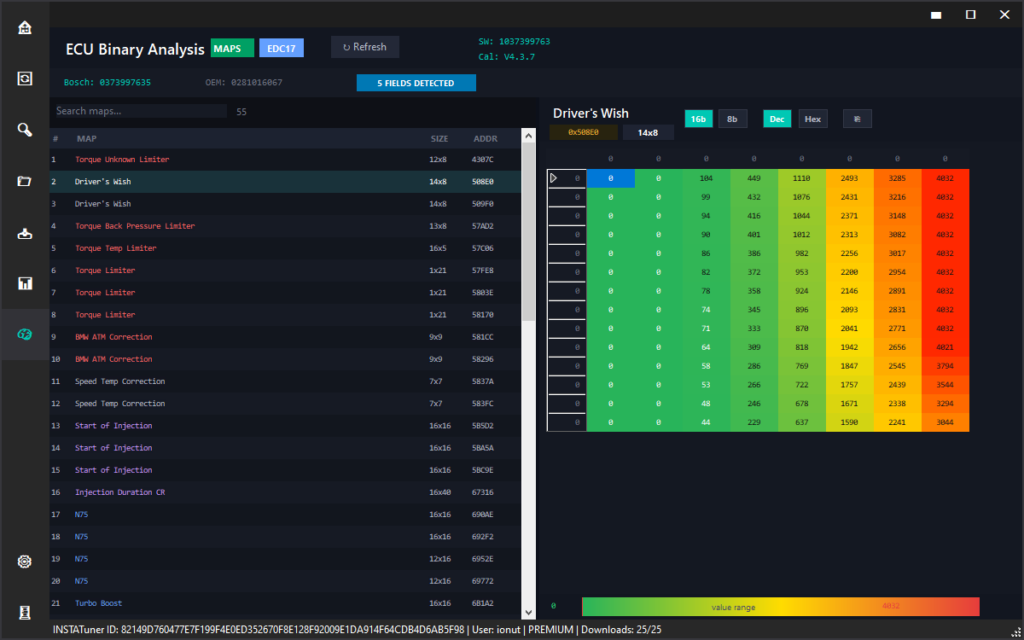Toggle value display to Hex
1024x640 pixels.
pos(812,119)
